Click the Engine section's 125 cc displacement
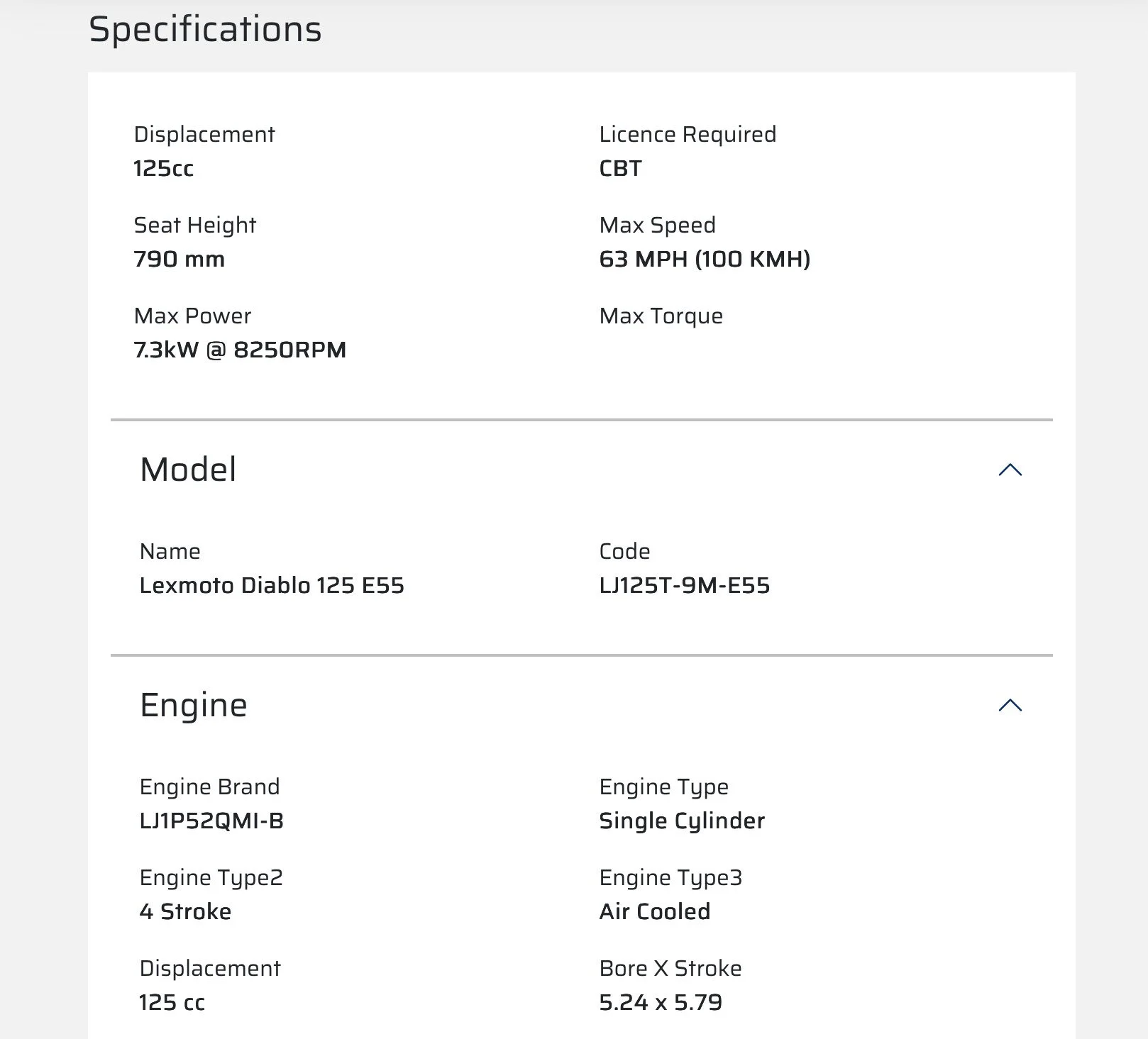1148x1039 pixels. [172, 1002]
